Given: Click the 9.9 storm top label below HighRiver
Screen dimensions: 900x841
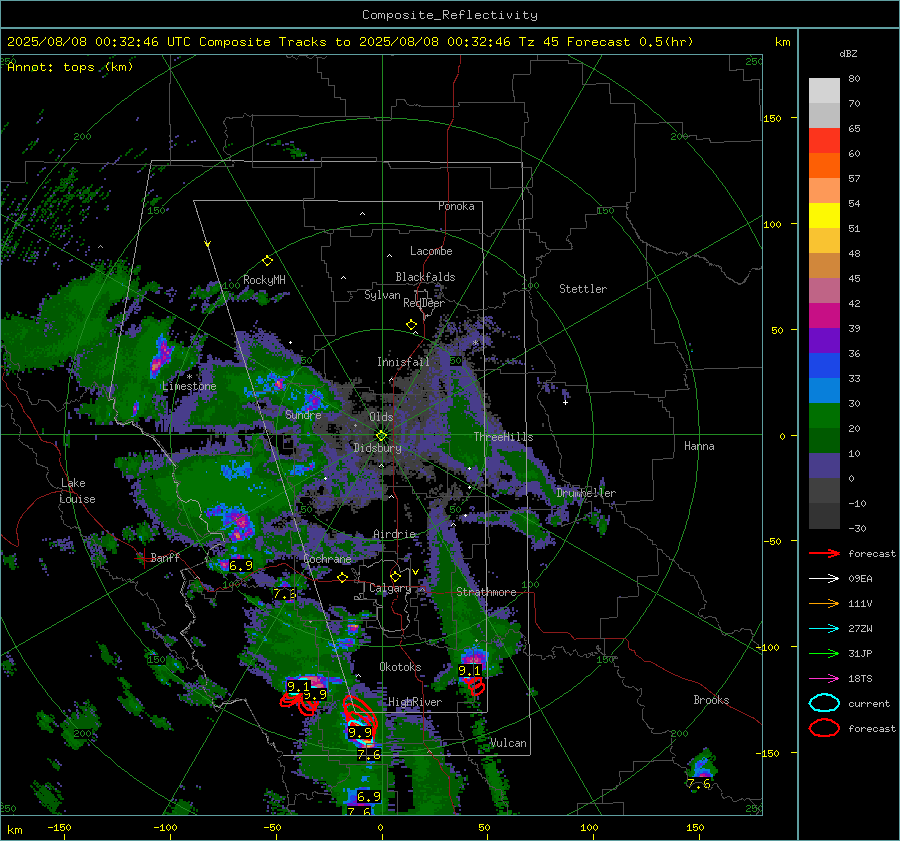Looking at the screenshot, I should 360,733.
